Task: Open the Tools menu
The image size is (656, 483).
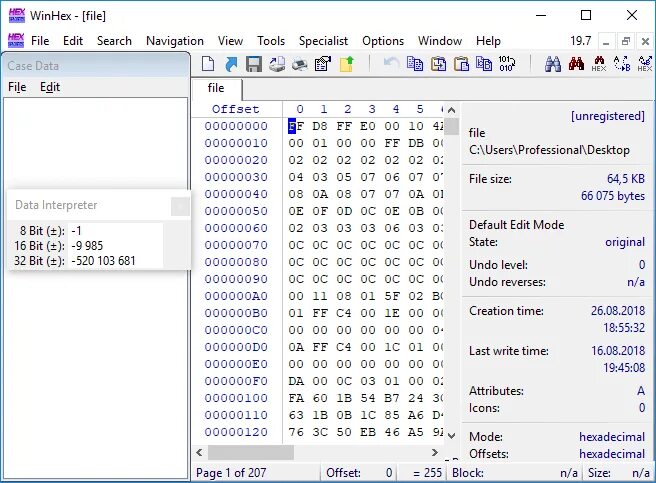Action: tap(271, 41)
